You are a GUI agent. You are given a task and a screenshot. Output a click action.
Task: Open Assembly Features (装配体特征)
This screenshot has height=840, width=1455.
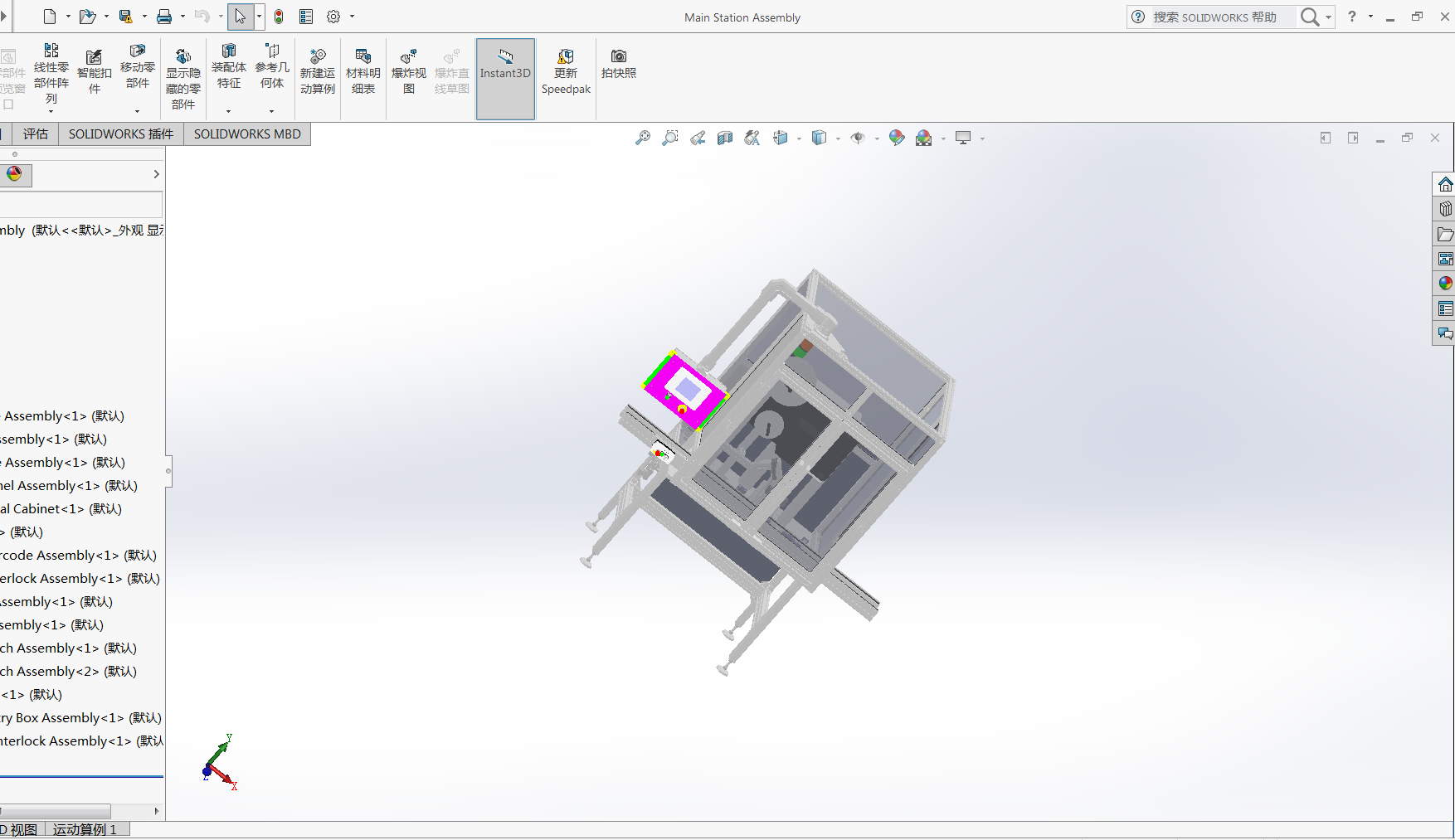tap(229, 66)
